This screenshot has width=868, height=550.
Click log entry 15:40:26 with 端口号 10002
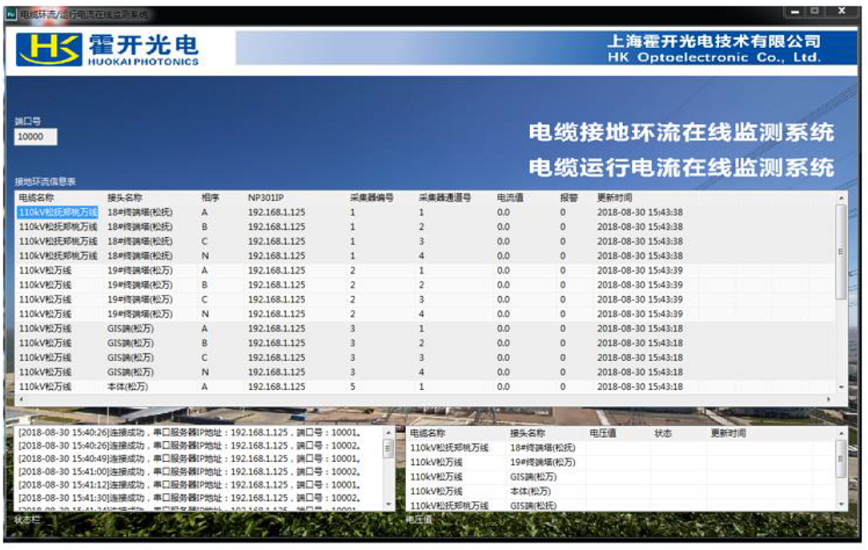[x=190, y=445]
